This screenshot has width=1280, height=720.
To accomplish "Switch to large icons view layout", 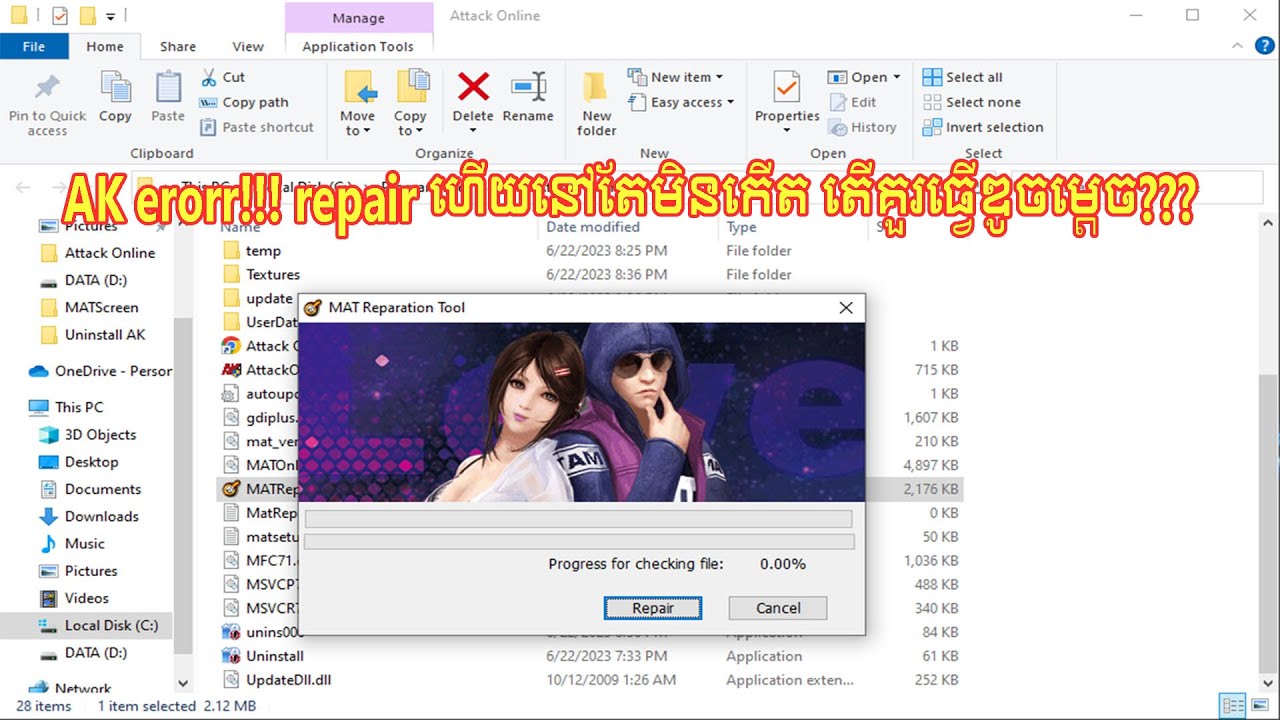I will 1259,705.
